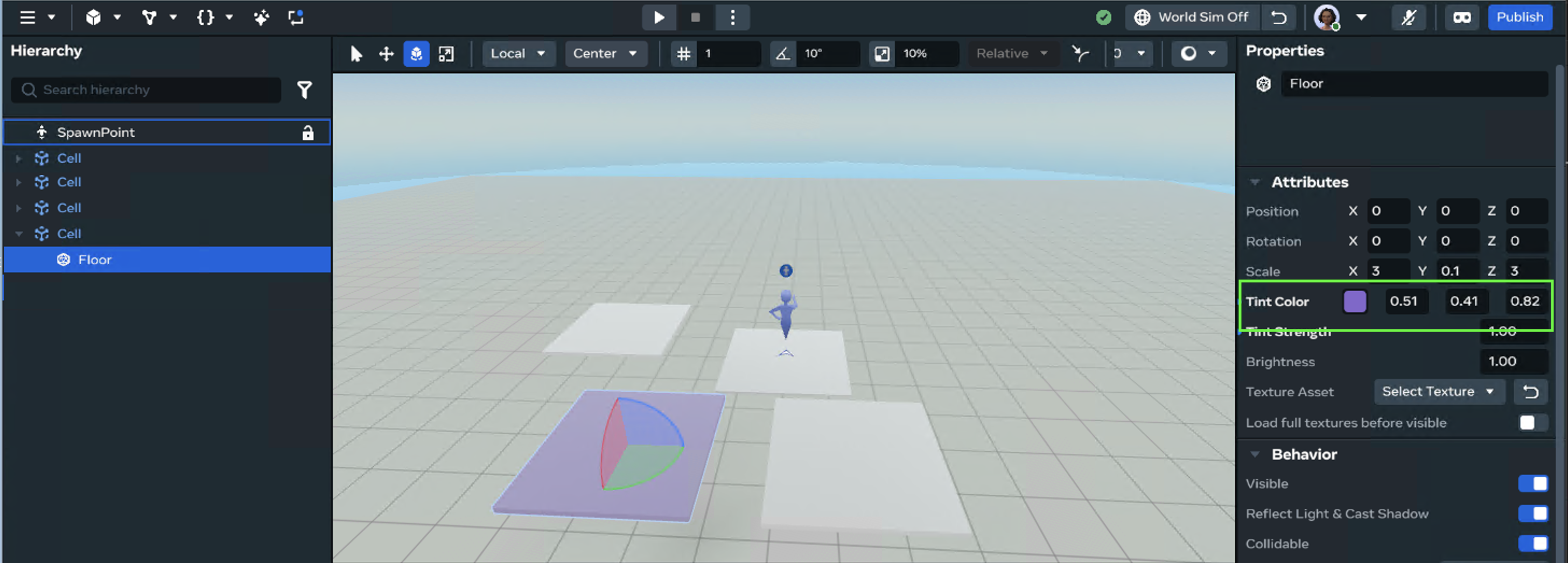Click the muted microphone icon
Viewport: 1568px width, 563px height.
click(x=1408, y=18)
